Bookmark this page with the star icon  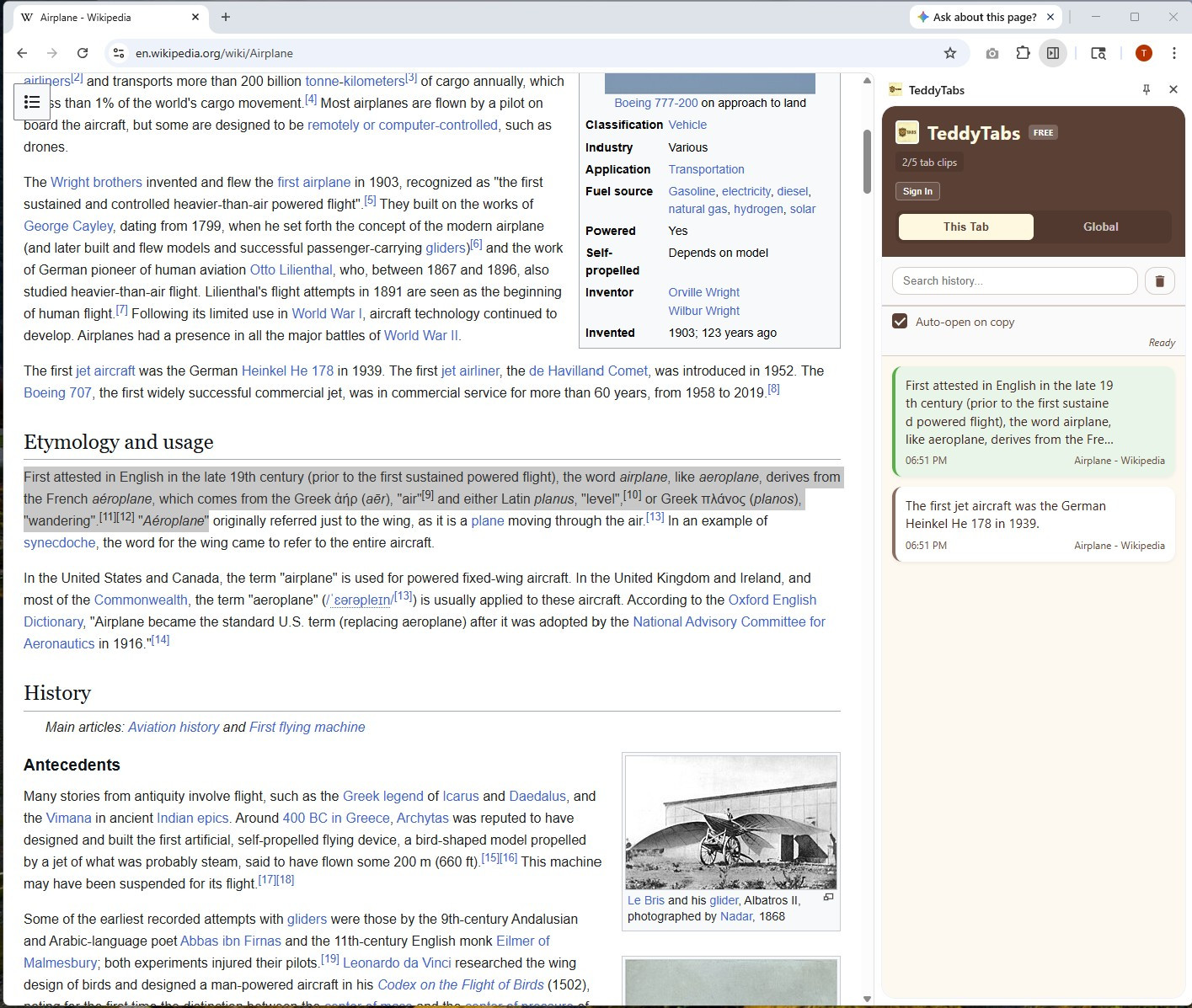point(950,52)
